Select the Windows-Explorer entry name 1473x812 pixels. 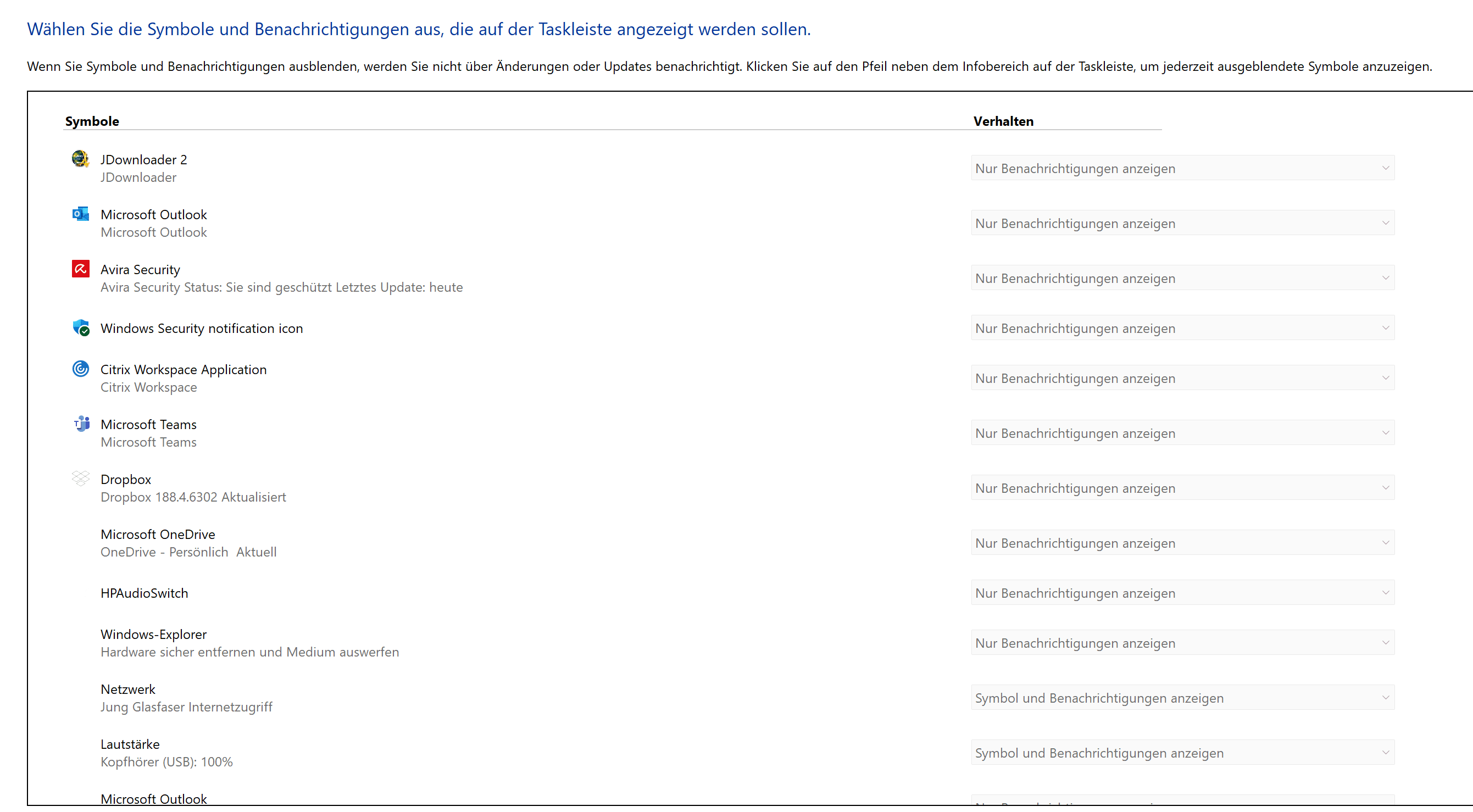click(x=153, y=634)
